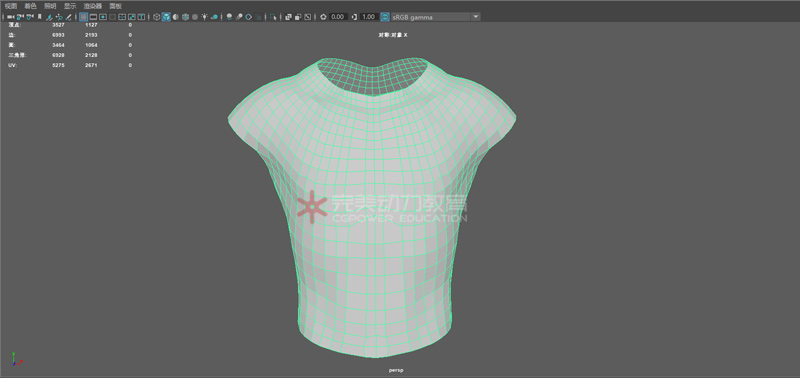Click the isolate select icon
Screen dimensions: 800x378
point(274,17)
